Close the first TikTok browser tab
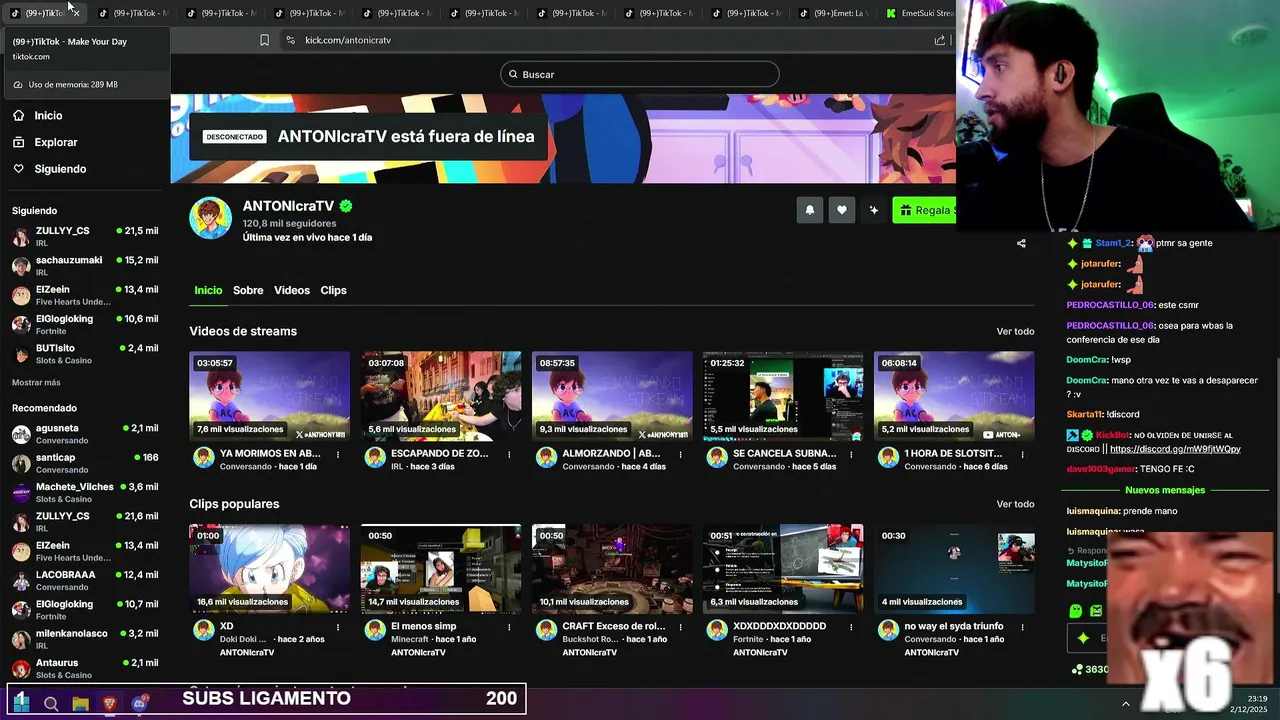 [x=75, y=13]
